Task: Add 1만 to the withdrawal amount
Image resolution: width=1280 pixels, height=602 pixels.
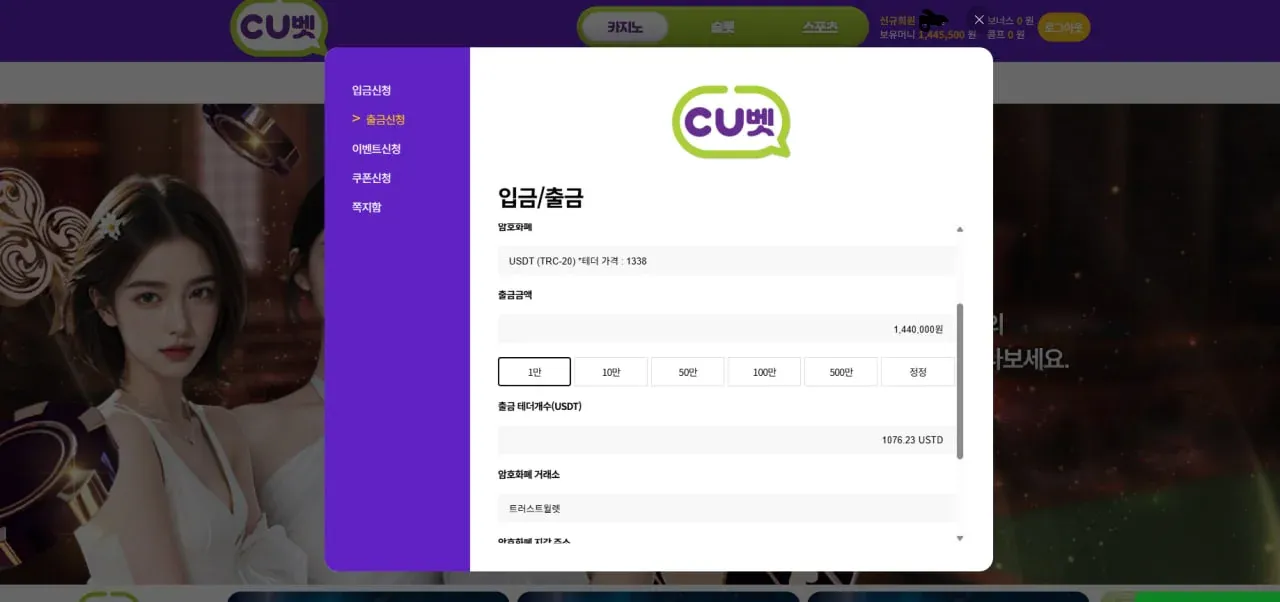Action: click(x=534, y=372)
